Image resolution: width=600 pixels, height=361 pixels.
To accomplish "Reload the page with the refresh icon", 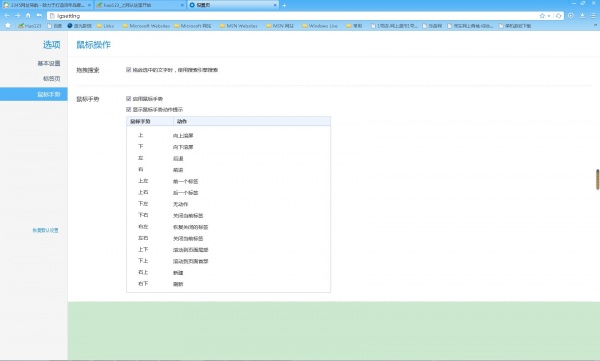I will pyautogui.click(x=559, y=16).
